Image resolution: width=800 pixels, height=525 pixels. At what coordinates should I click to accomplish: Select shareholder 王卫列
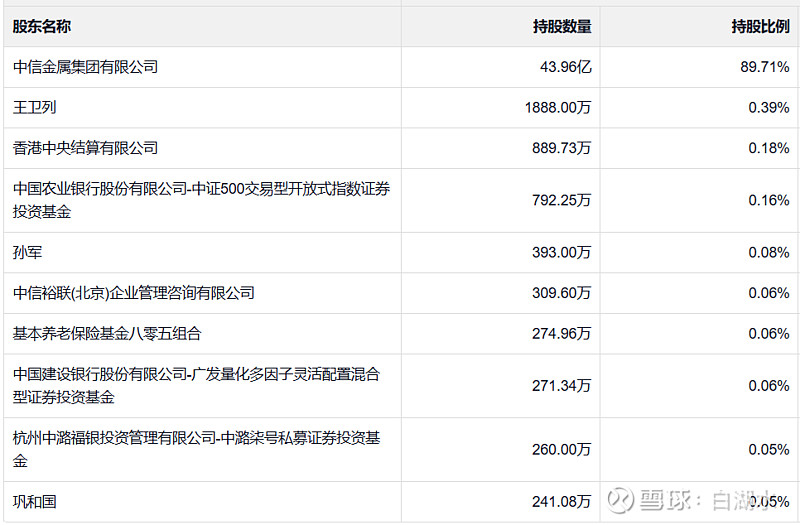point(35,107)
